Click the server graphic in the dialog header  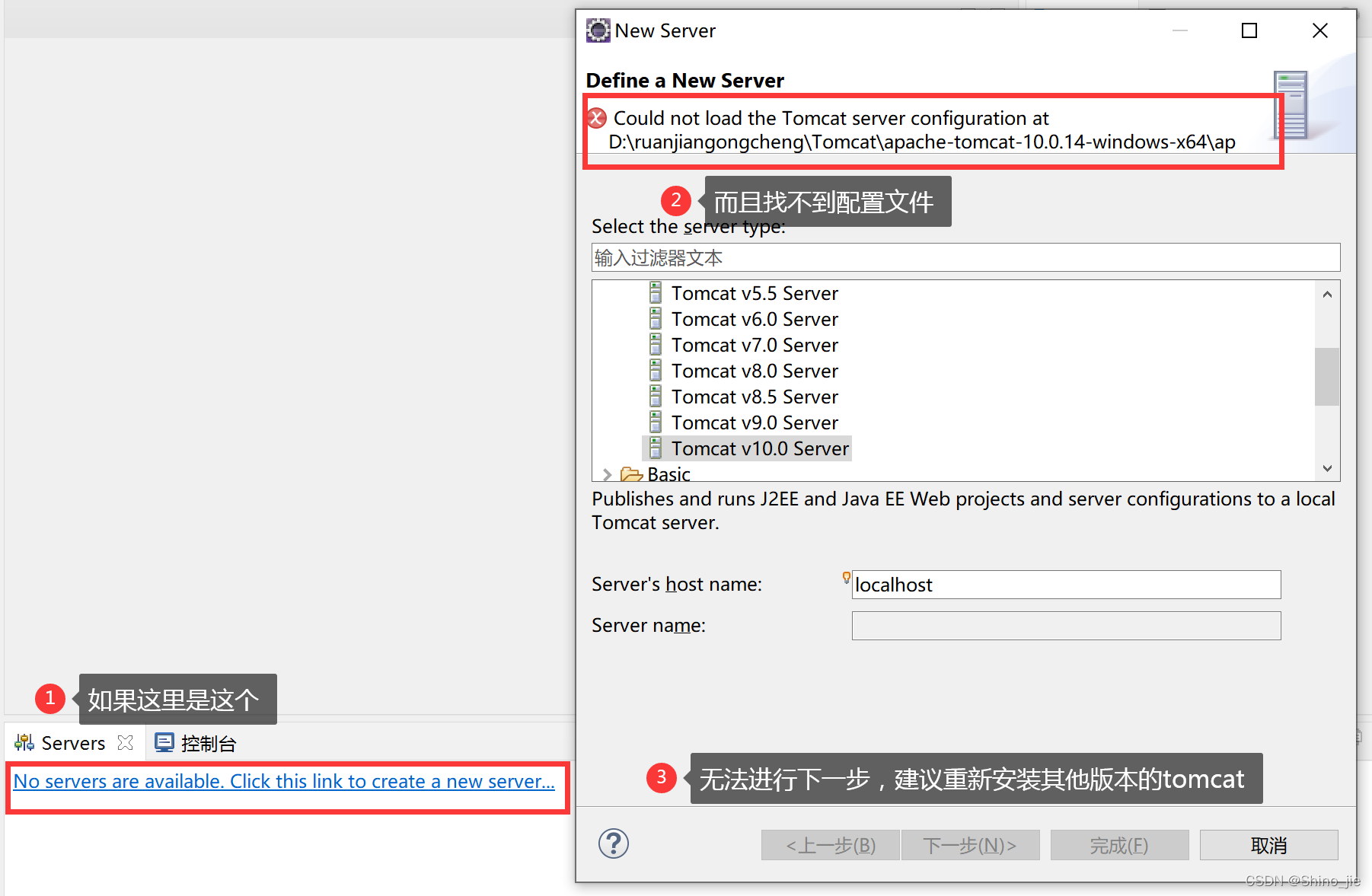point(1291,104)
